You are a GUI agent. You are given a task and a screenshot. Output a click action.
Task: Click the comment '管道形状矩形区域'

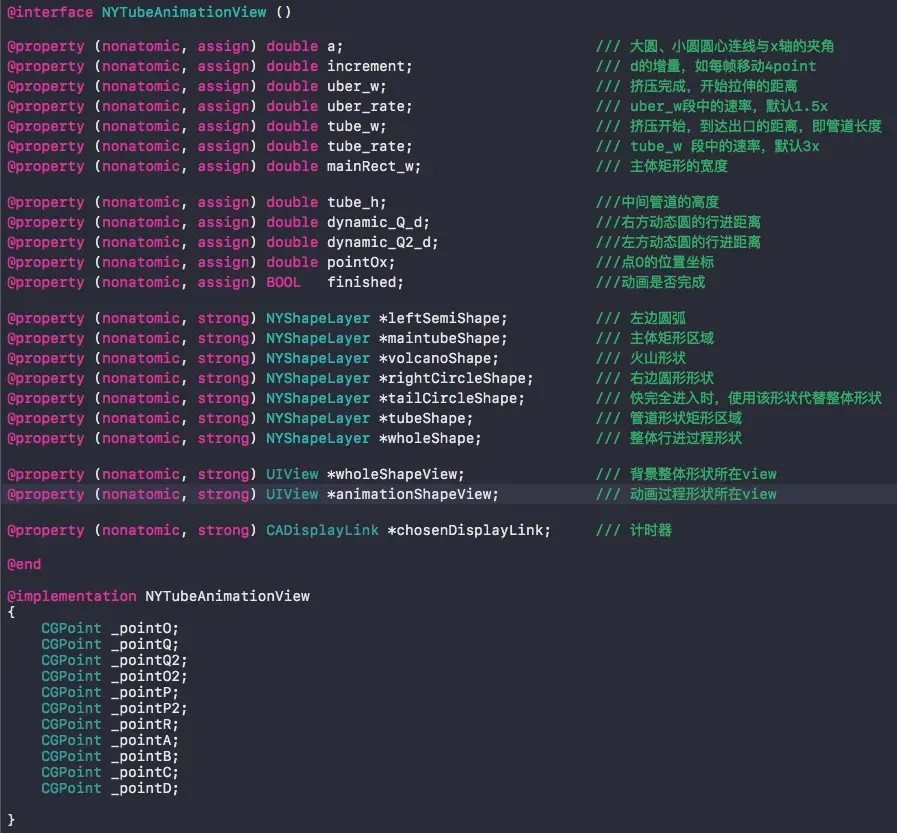click(x=686, y=418)
